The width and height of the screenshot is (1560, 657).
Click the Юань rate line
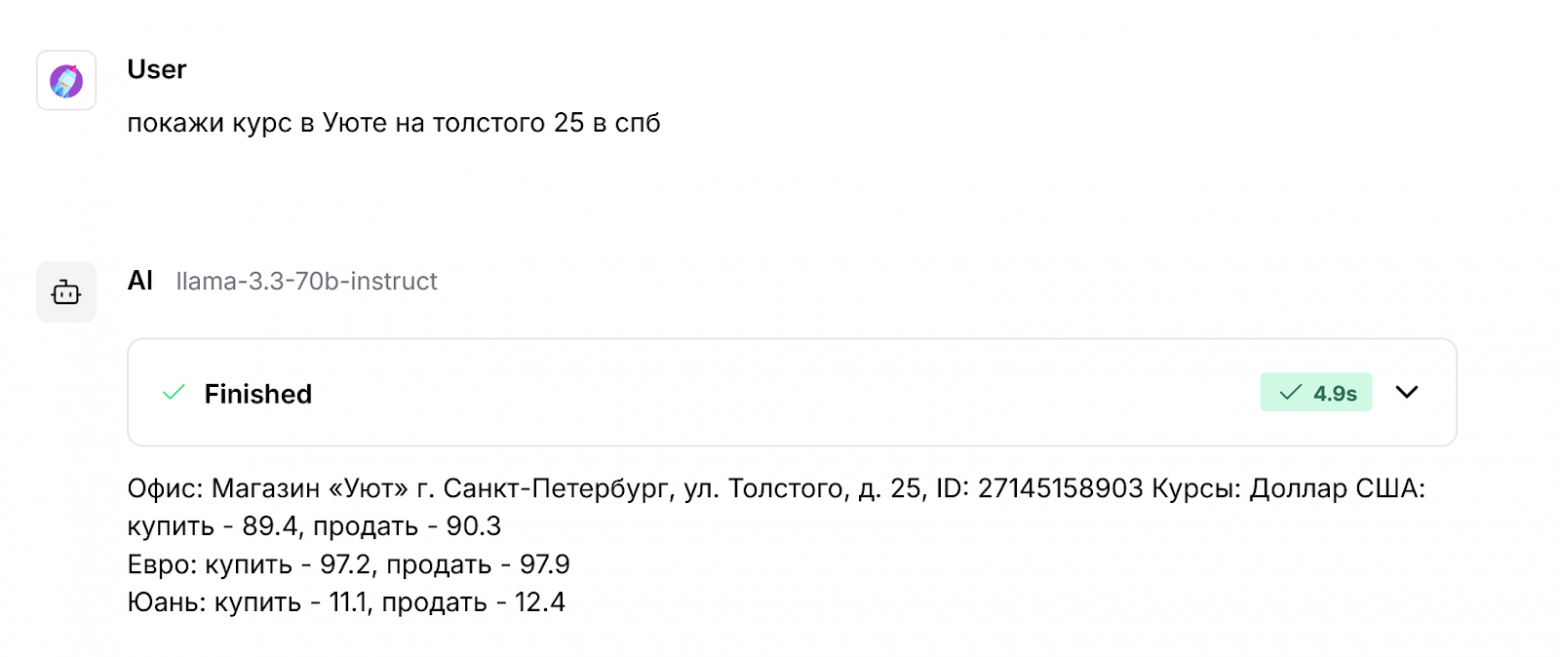click(x=345, y=601)
